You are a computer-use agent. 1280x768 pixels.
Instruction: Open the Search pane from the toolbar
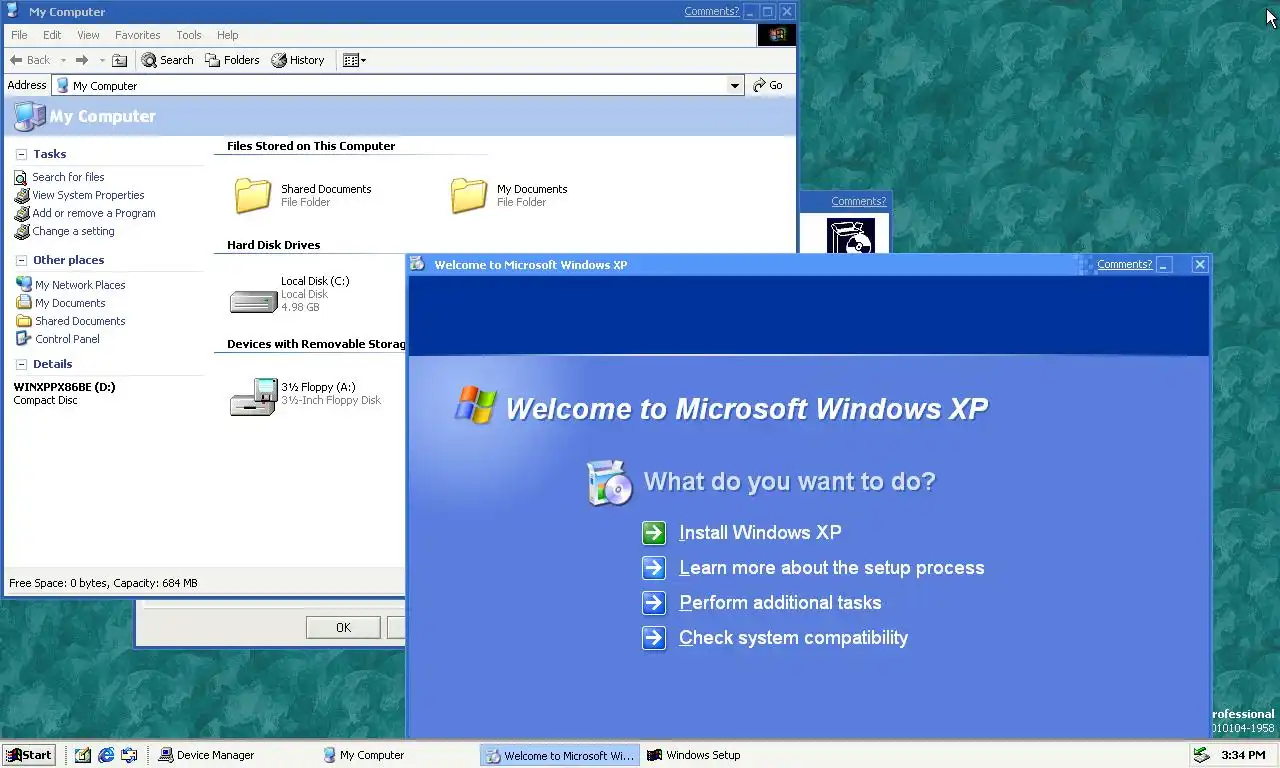click(x=167, y=60)
